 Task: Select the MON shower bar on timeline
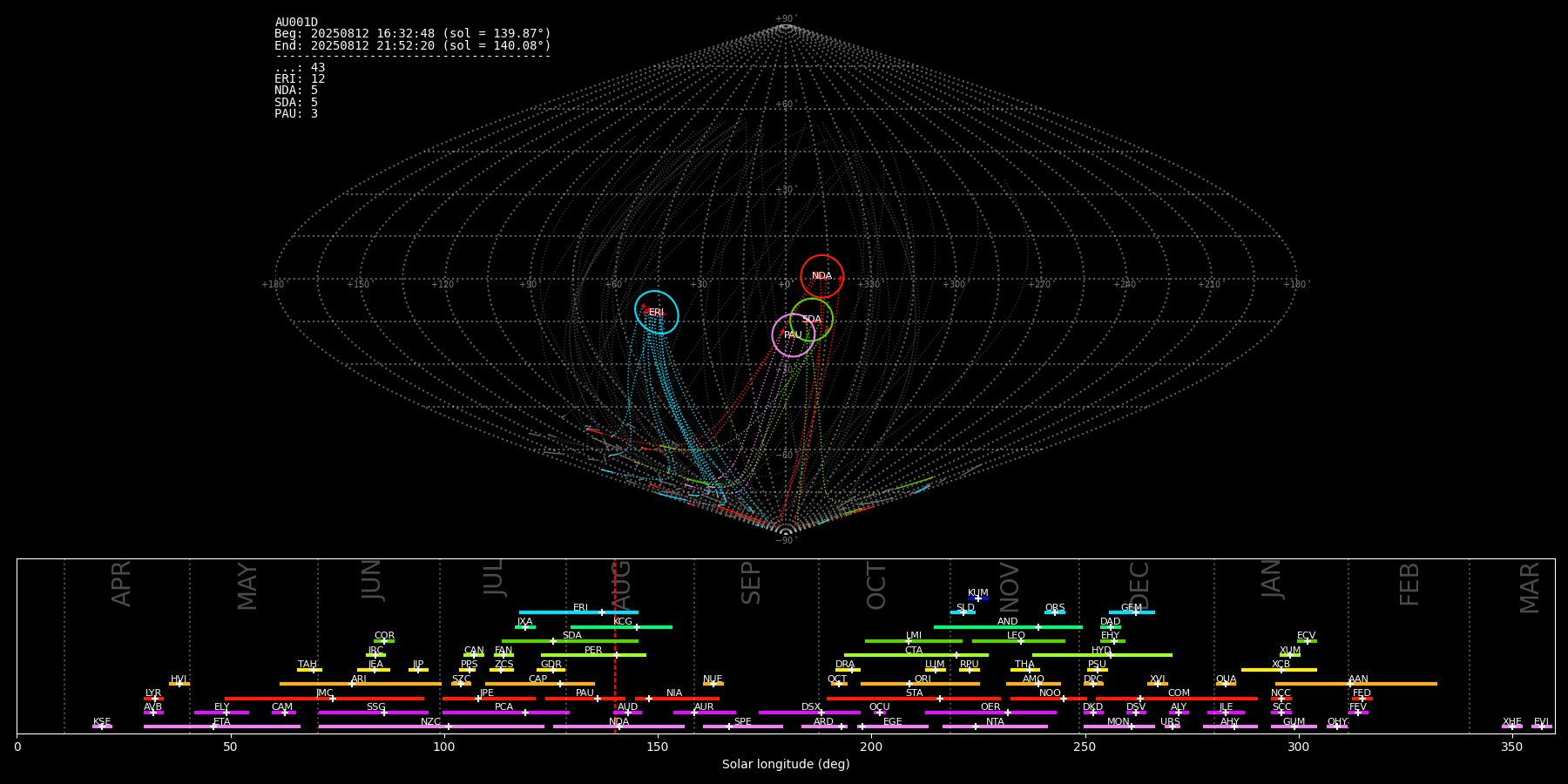coord(1119,727)
